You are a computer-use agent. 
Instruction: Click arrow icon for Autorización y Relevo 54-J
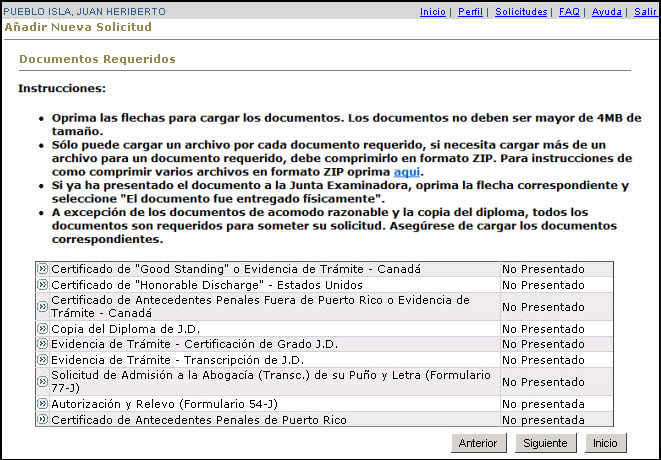[42, 404]
